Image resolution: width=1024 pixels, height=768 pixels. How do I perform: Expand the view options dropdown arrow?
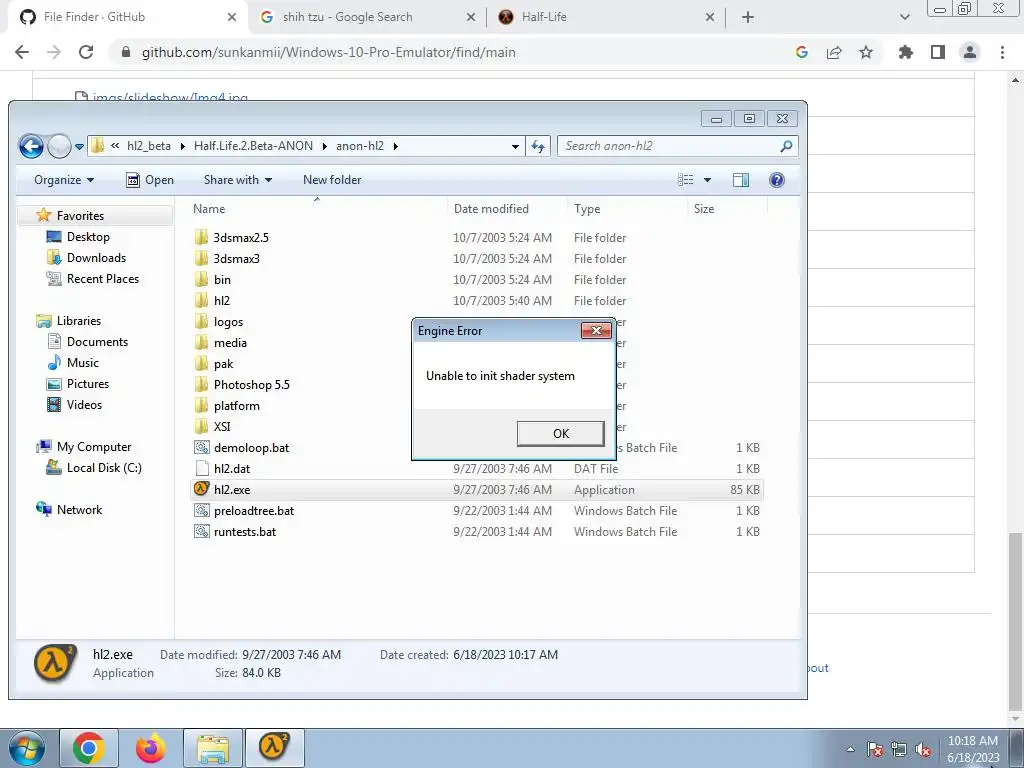tap(707, 180)
